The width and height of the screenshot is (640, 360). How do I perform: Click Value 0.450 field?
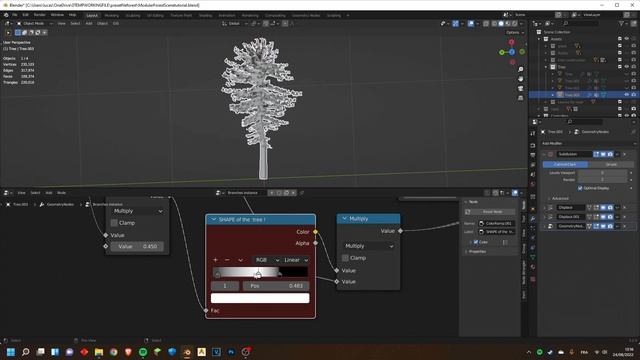(137, 247)
